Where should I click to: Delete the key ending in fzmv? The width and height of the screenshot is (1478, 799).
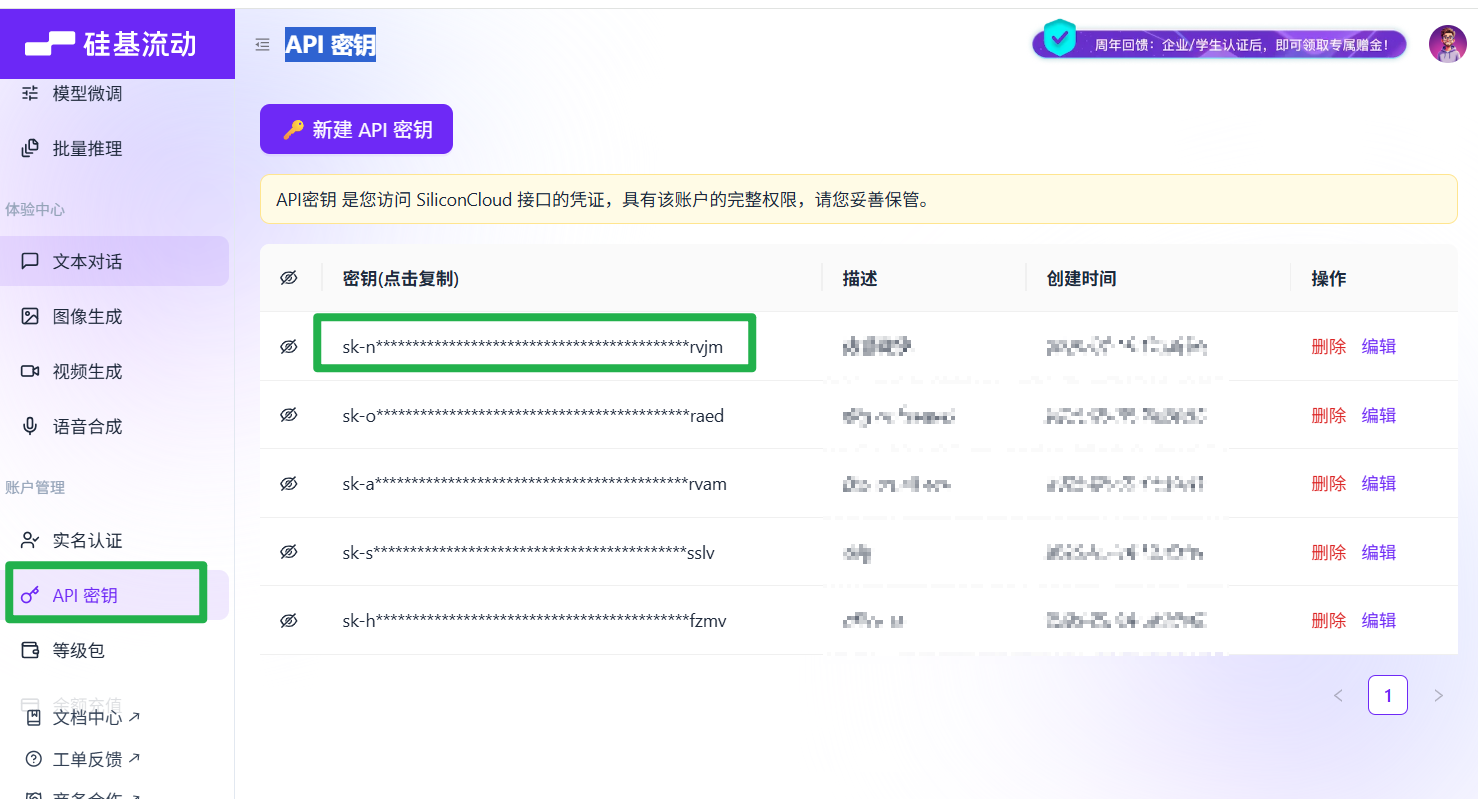pyautogui.click(x=1328, y=620)
